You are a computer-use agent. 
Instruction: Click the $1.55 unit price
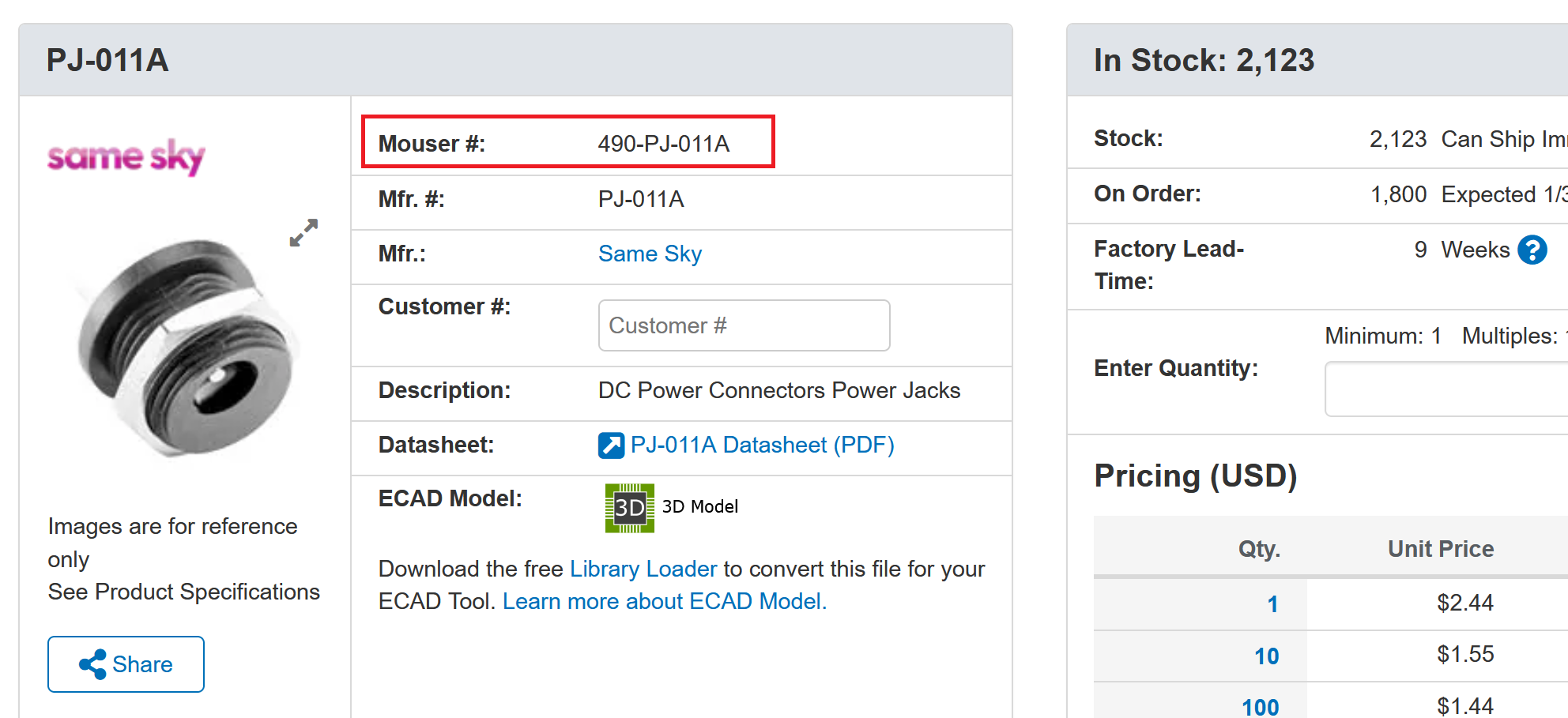pyautogui.click(x=1464, y=654)
